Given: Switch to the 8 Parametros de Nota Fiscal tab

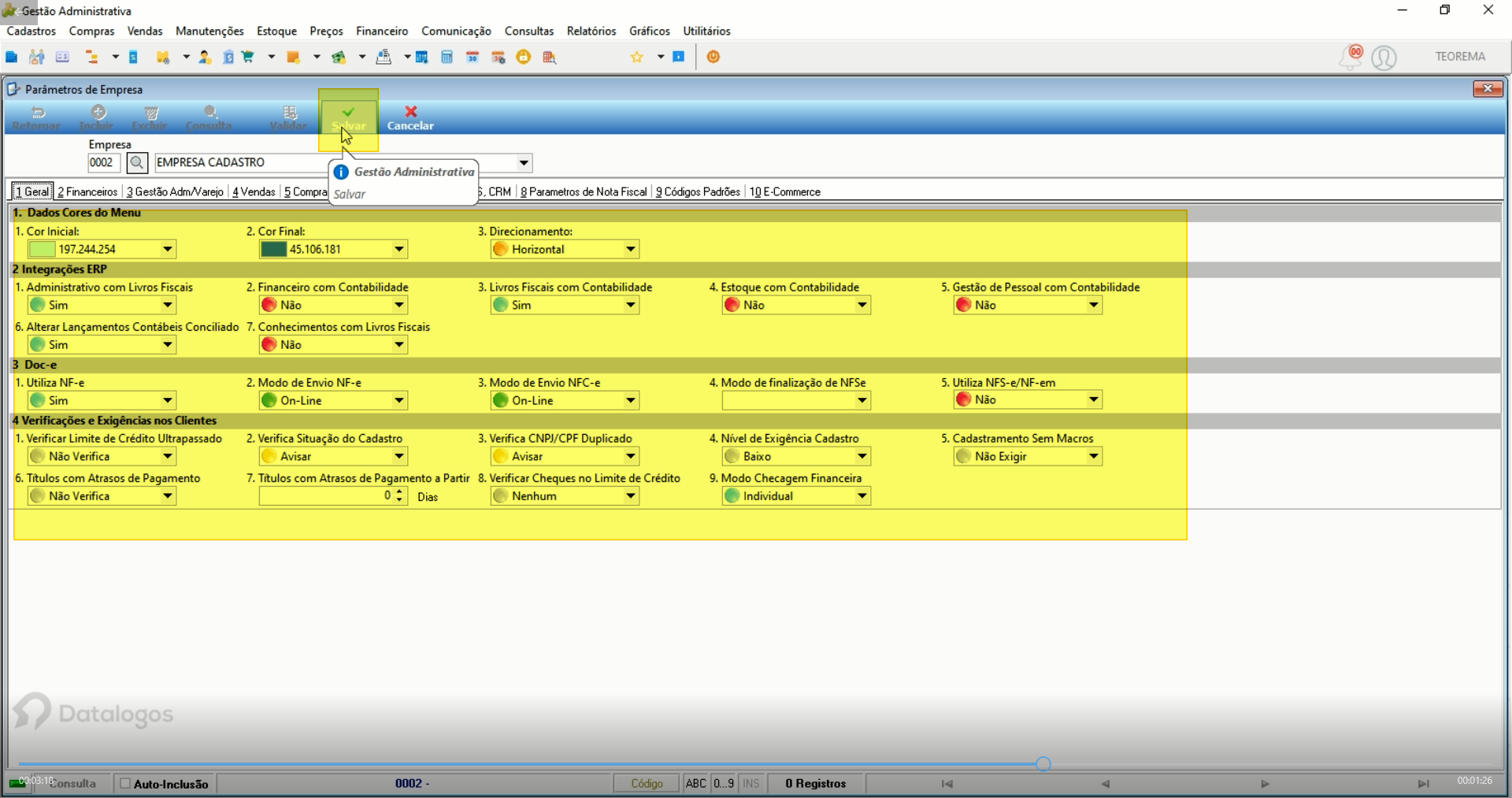Looking at the screenshot, I should (584, 191).
